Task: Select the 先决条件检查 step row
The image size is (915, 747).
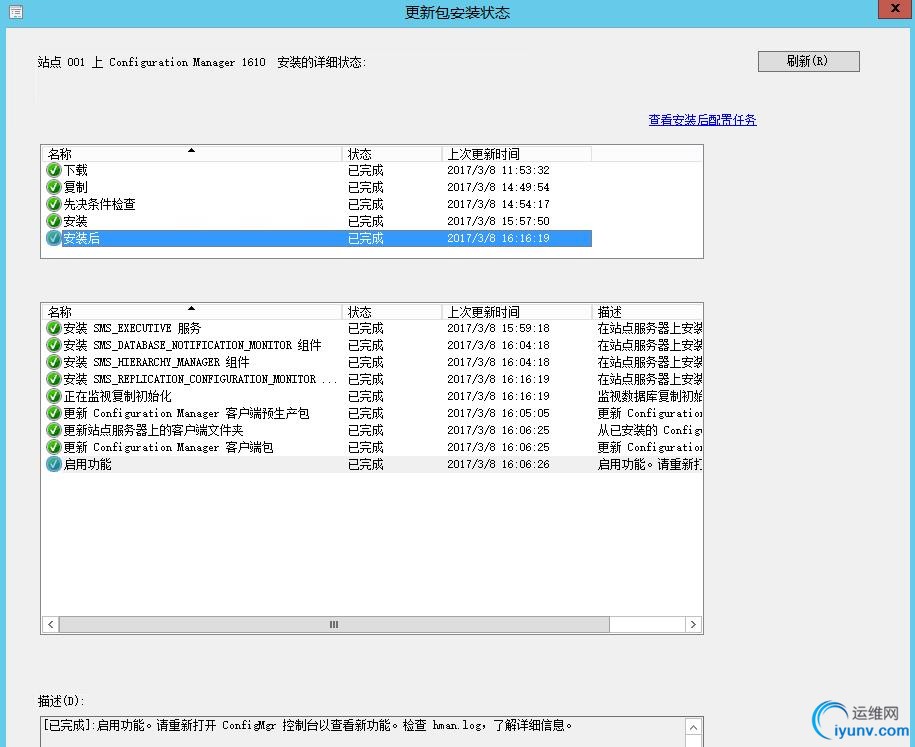Action: (x=318, y=204)
